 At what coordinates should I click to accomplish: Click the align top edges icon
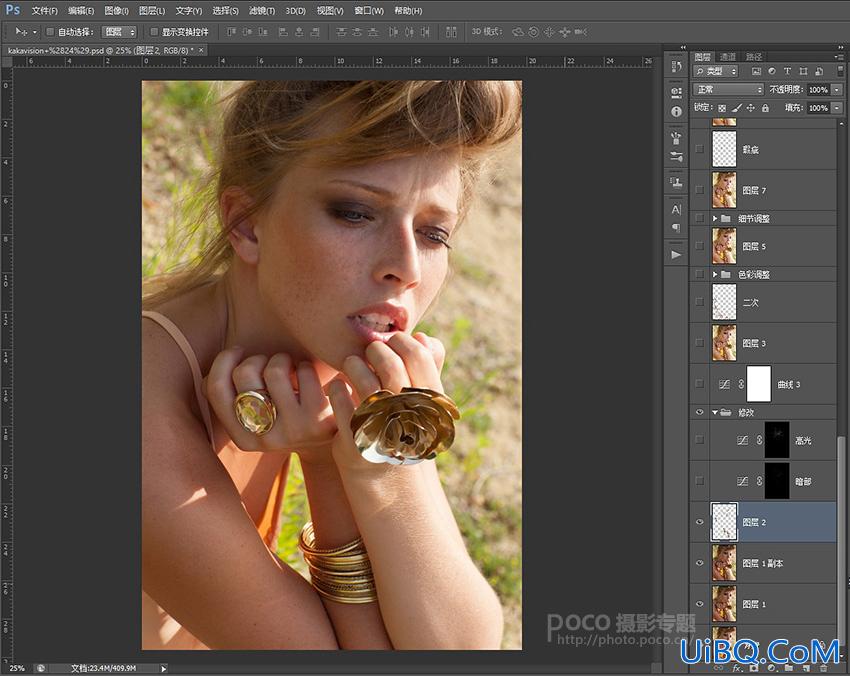[231, 32]
